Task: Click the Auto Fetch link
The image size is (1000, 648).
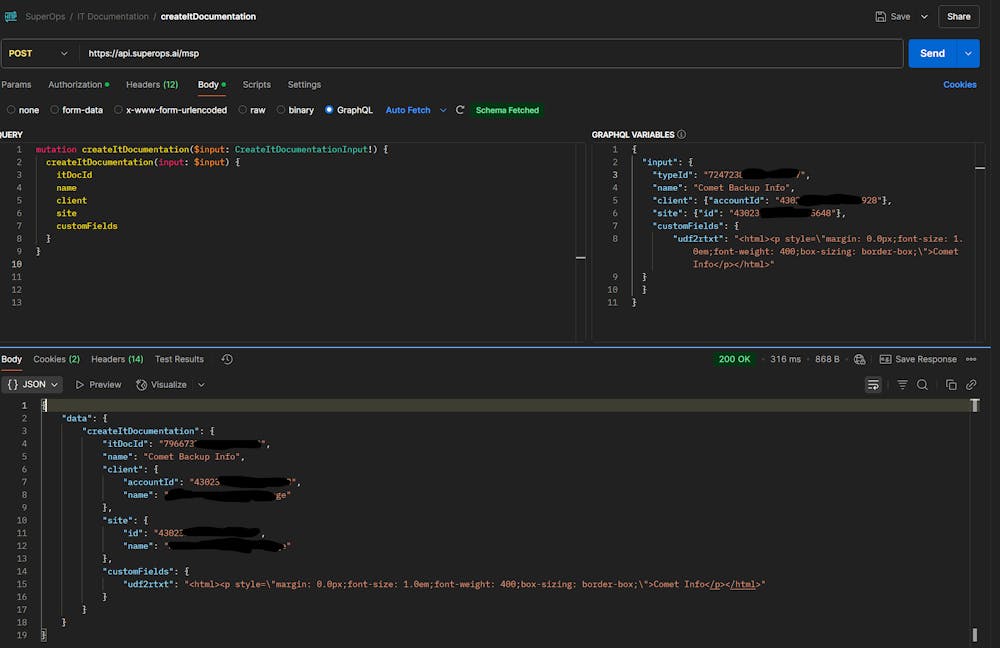Action: (409, 110)
